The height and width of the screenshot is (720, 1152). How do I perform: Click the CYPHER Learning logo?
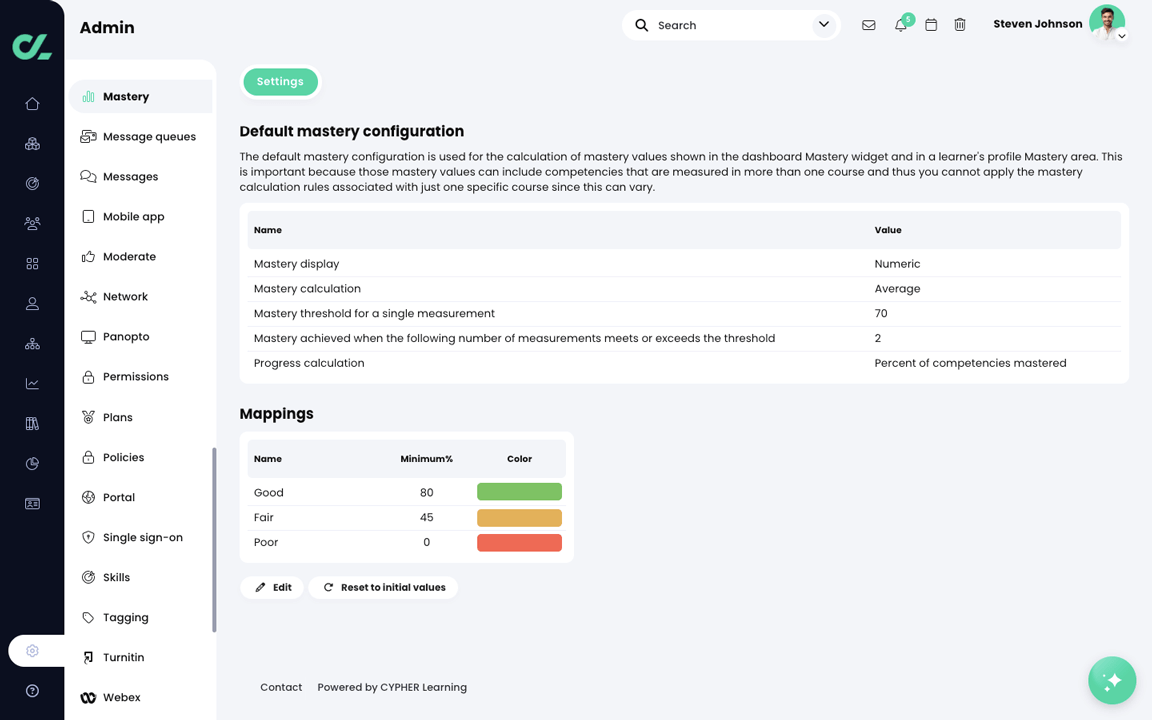pos(31,45)
